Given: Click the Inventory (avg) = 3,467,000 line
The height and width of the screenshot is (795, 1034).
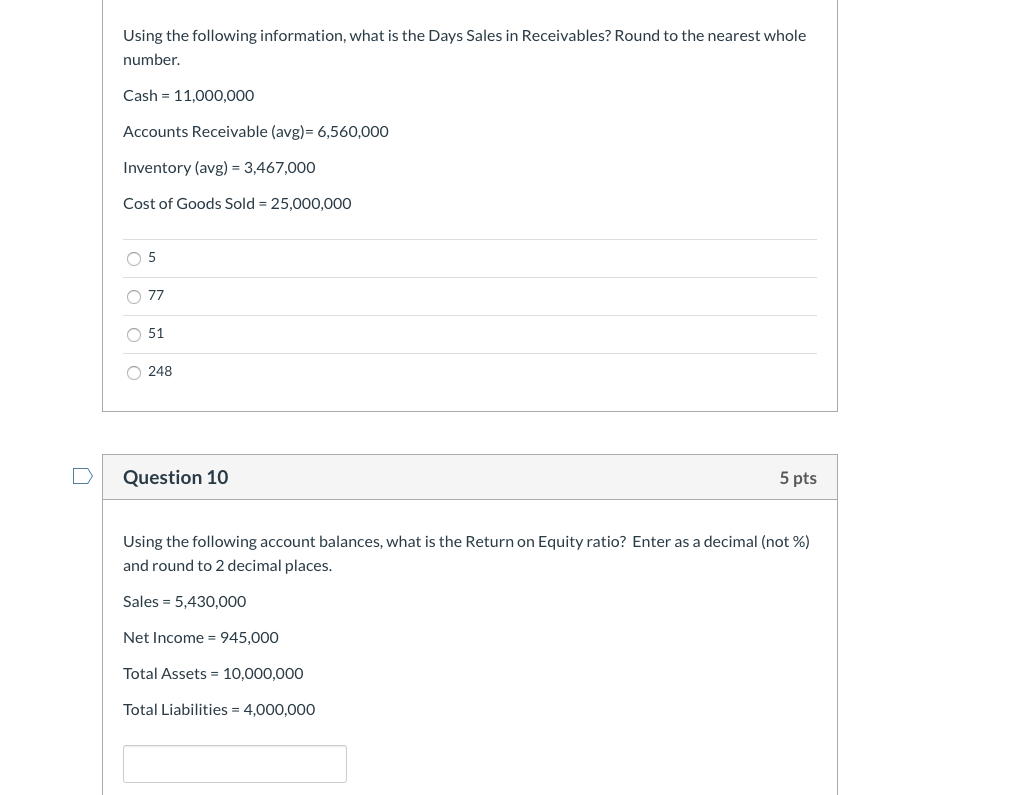Looking at the screenshot, I should [x=219, y=166].
